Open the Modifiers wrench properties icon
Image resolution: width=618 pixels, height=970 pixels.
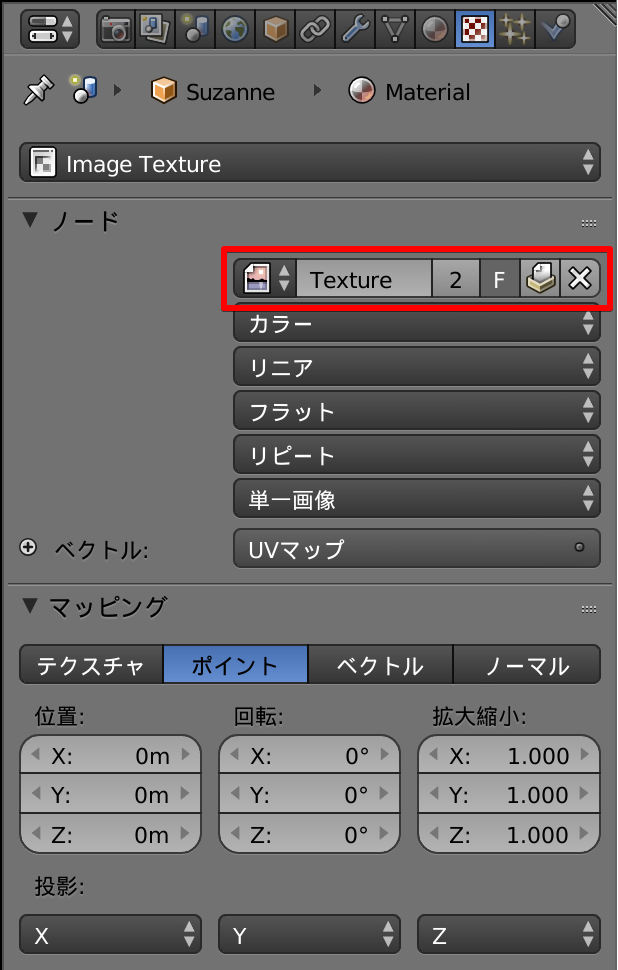pyautogui.click(x=354, y=29)
